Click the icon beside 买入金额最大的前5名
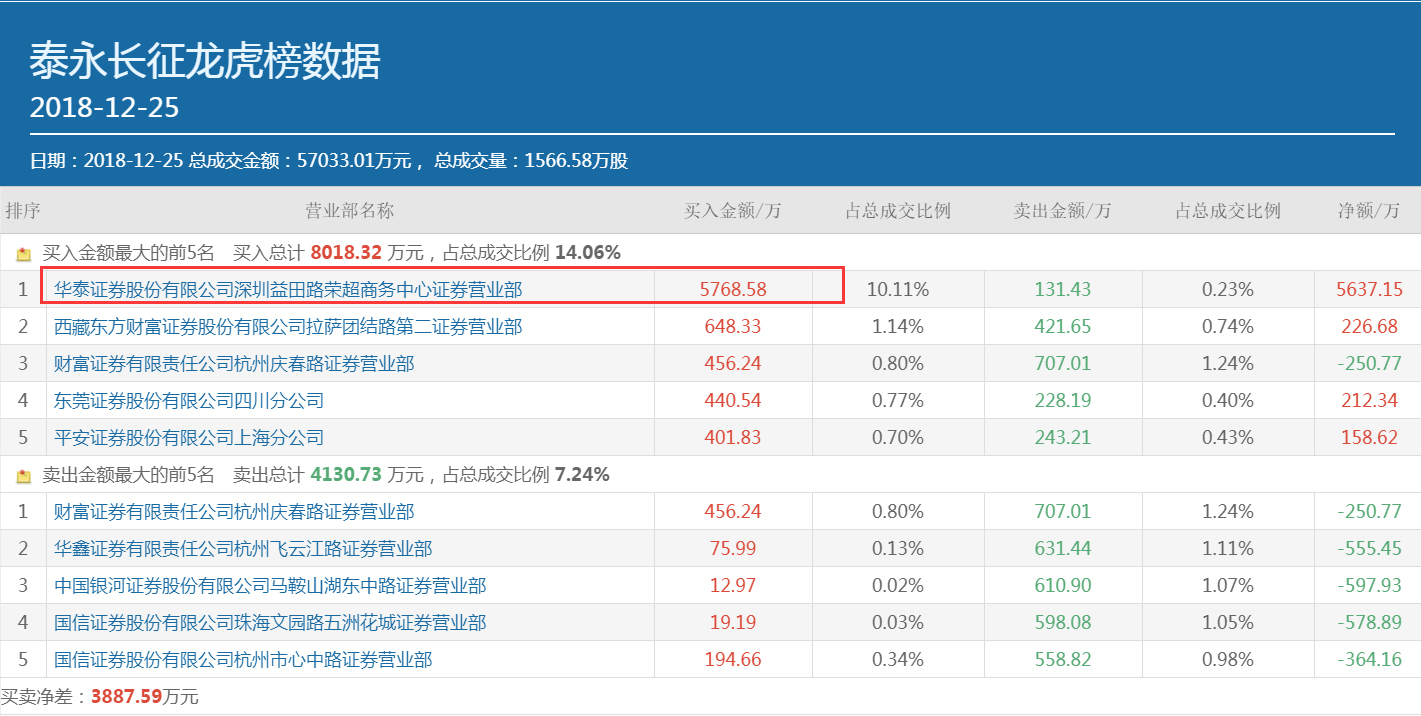This screenshot has height=716, width=1421. click(24, 254)
